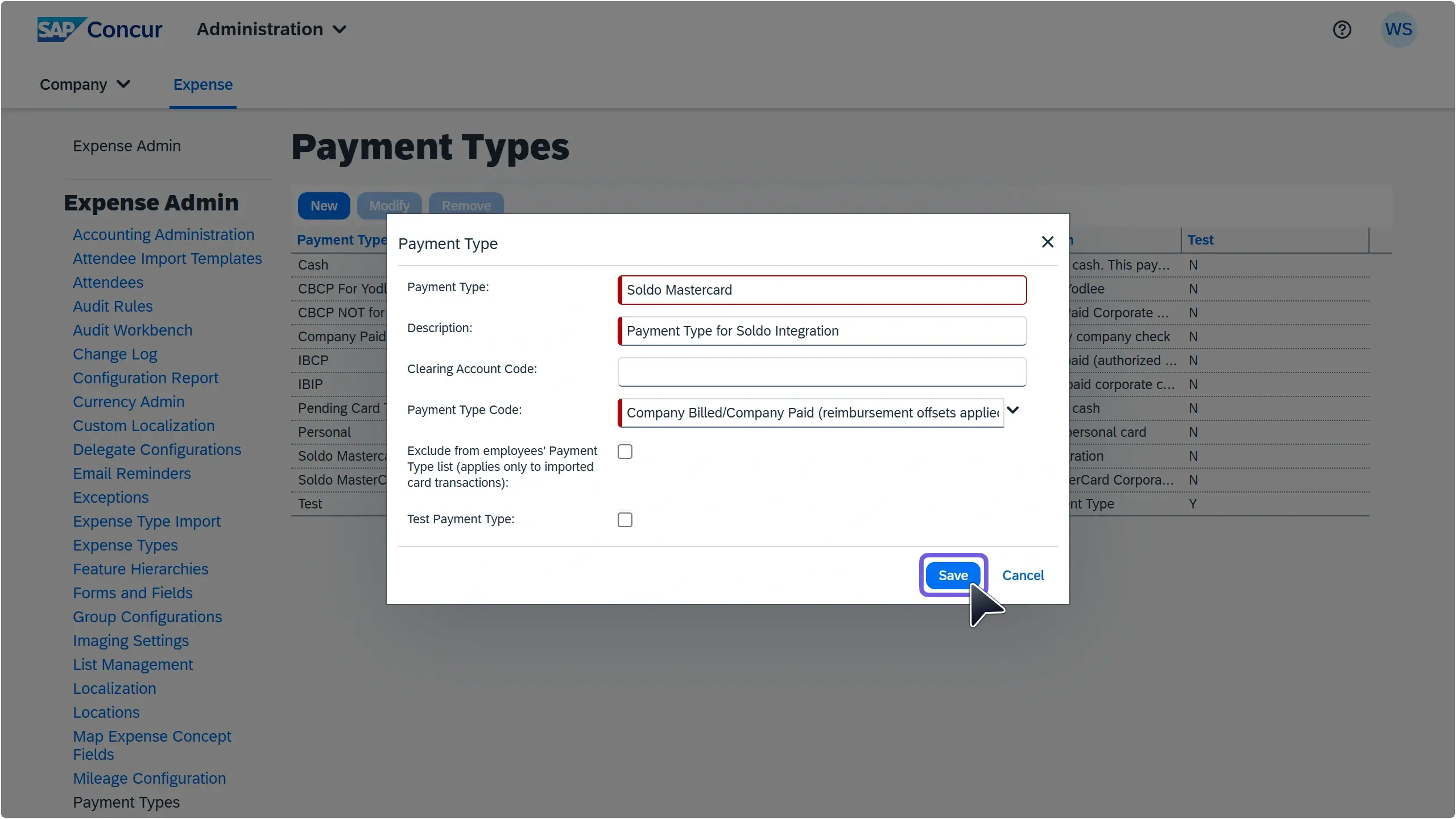Image resolution: width=1456 pixels, height=819 pixels.
Task: Open Audit Workbench
Action: (x=133, y=330)
